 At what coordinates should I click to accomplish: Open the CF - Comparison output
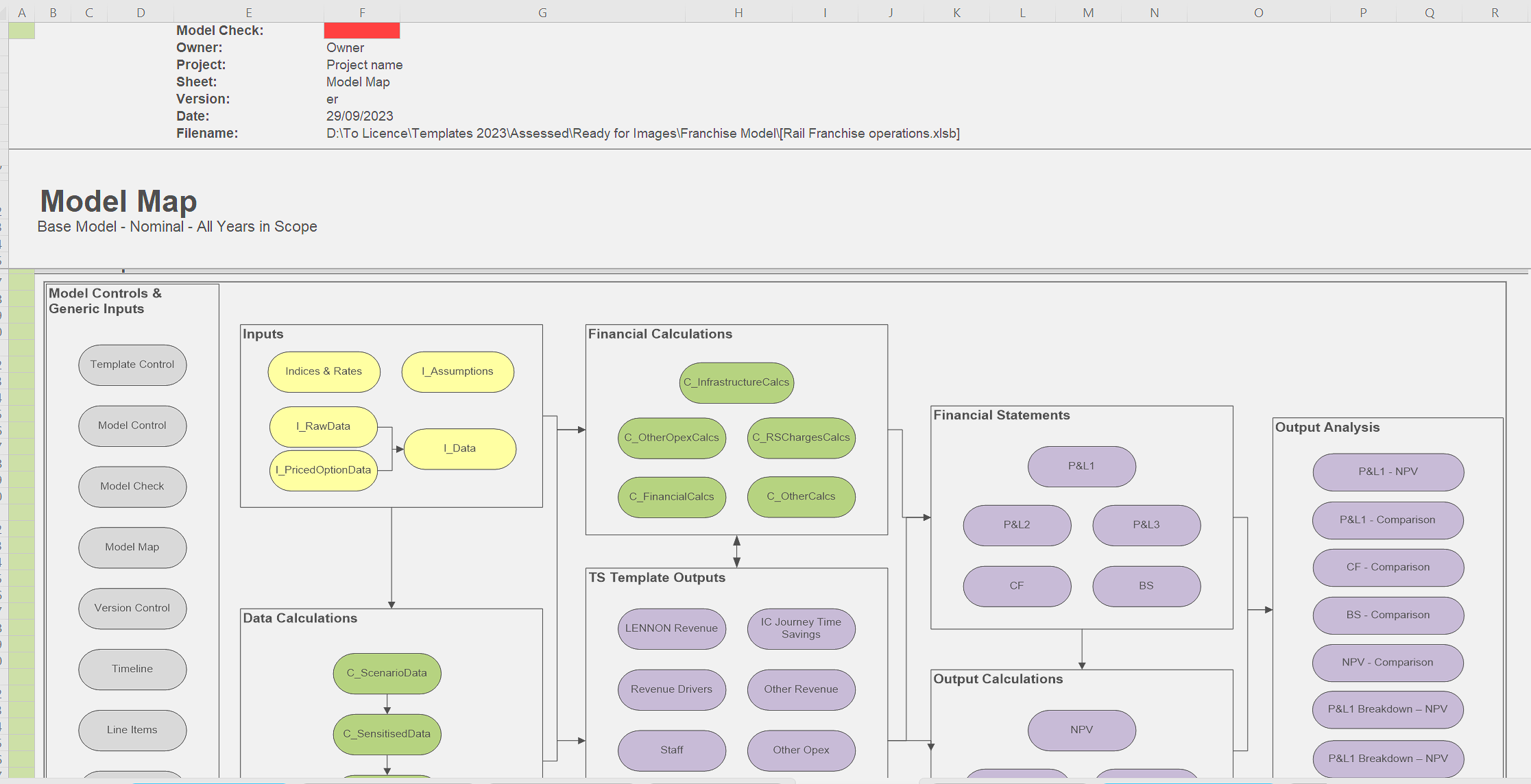(1388, 567)
